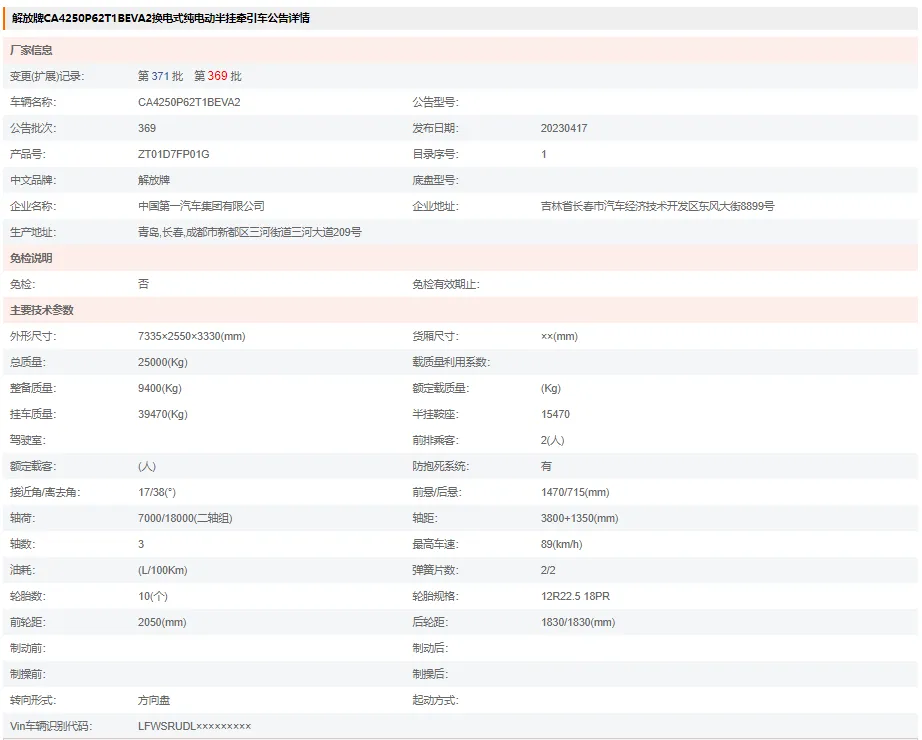This screenshot has height=740, width=922.
Task: Click the company address in 吉林省长春市
Action: pyautogui.click(x=657, y=206)
